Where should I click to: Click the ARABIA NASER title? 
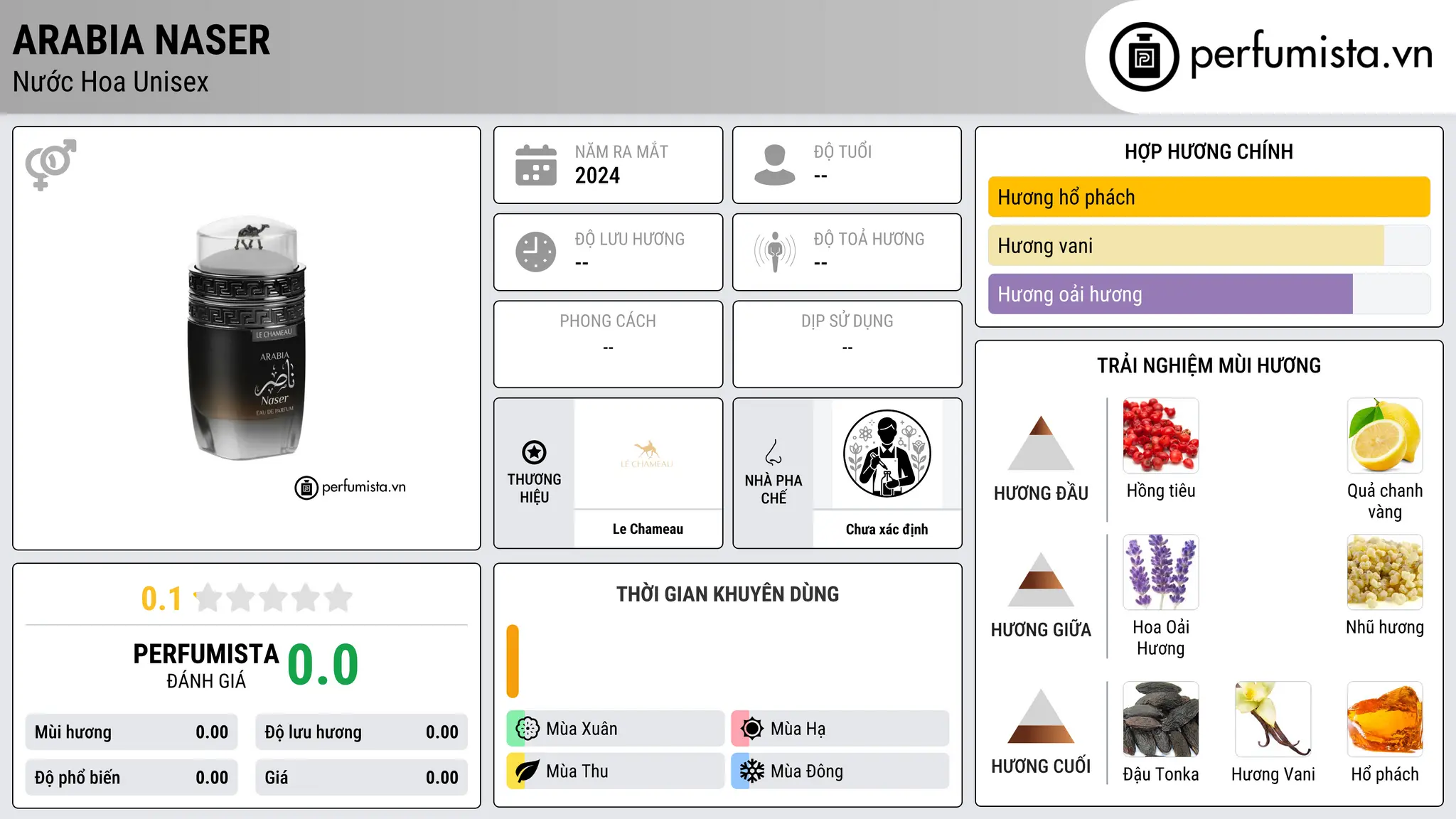(x=141, y=41)
